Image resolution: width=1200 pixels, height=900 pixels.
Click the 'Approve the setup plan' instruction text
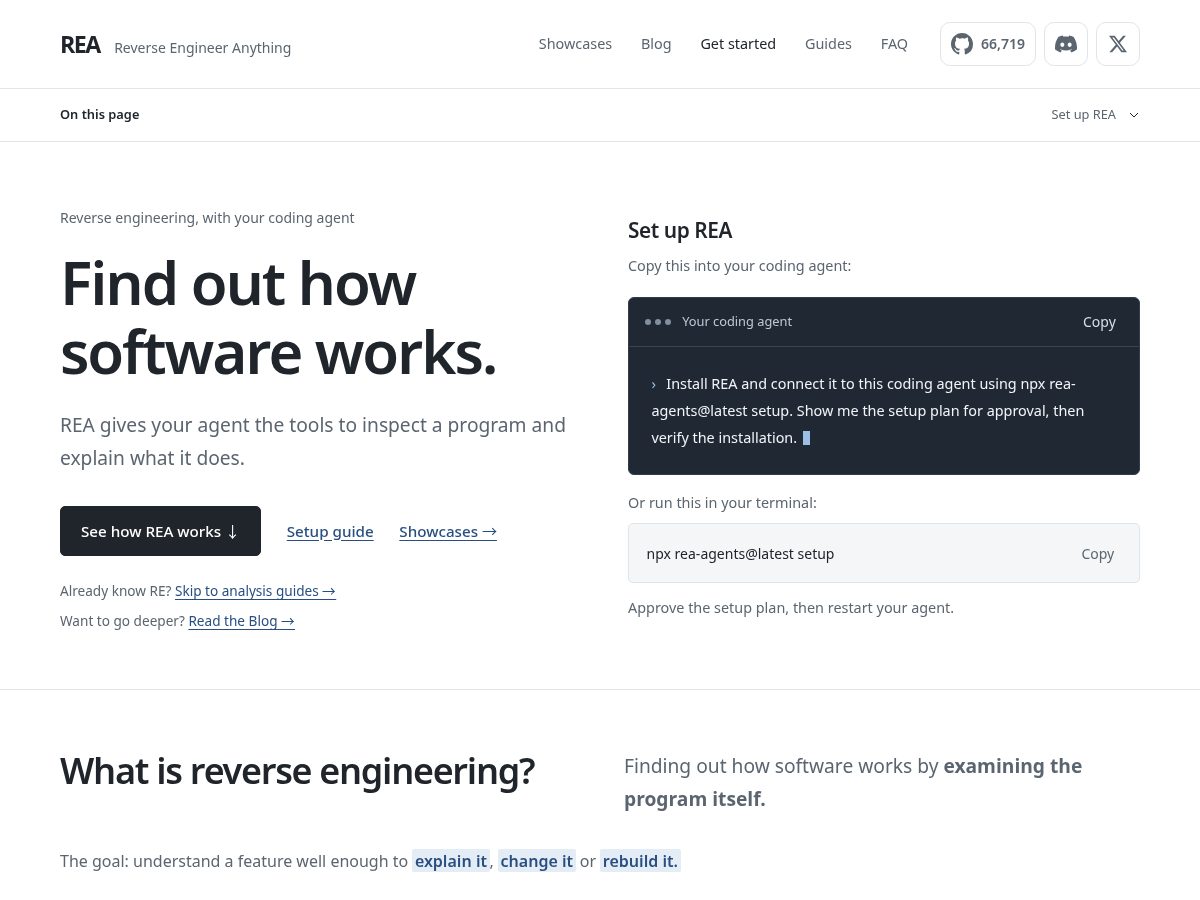tap(791, 608)
